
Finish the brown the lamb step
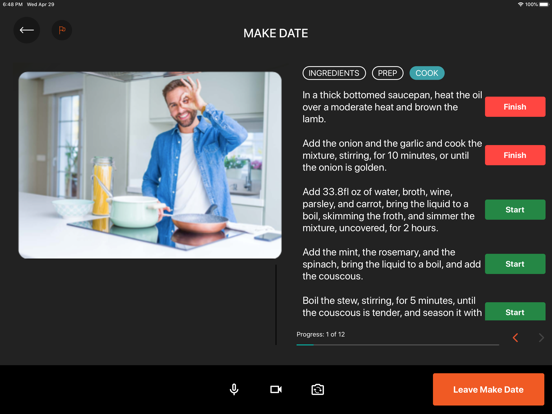click(515, 107)
